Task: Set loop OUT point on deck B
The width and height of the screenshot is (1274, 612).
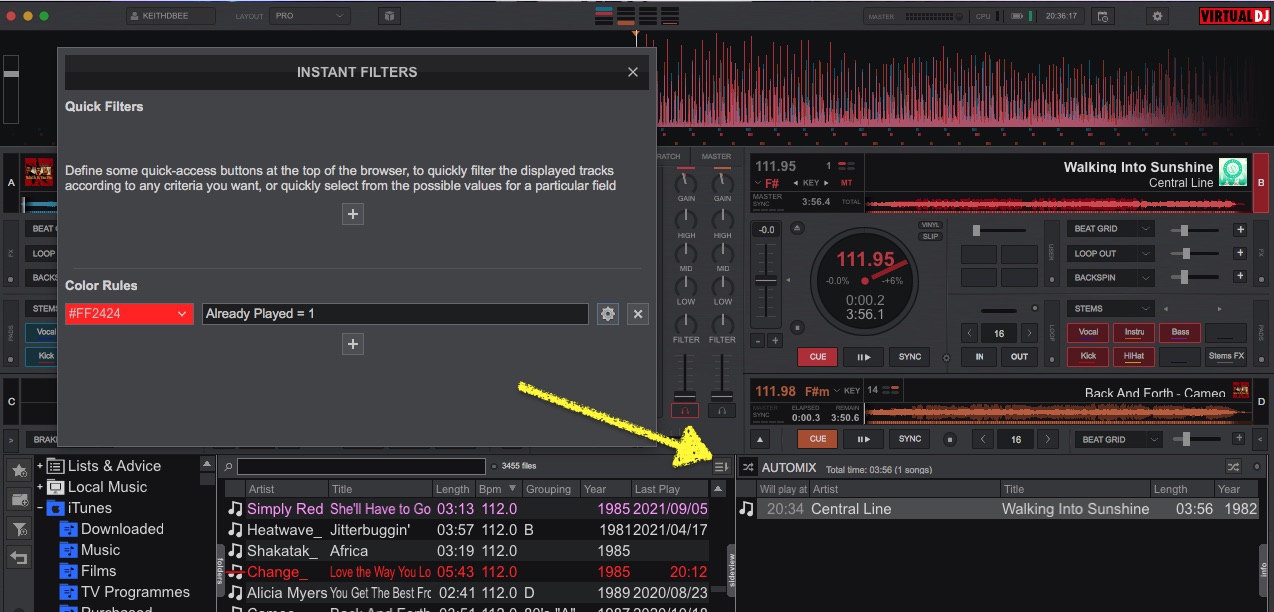Action: (x=1019, y=357)
